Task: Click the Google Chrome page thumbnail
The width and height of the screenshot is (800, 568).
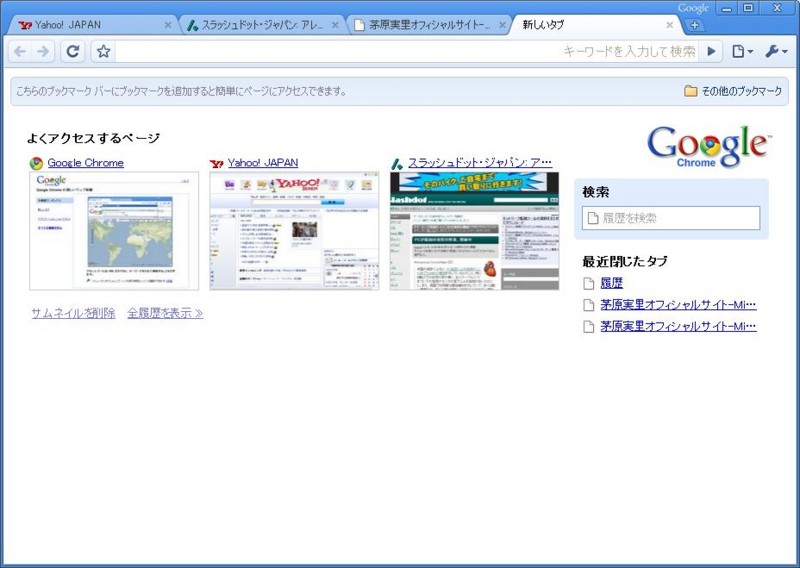Action: pyautogui.click(x=114, y=231)
